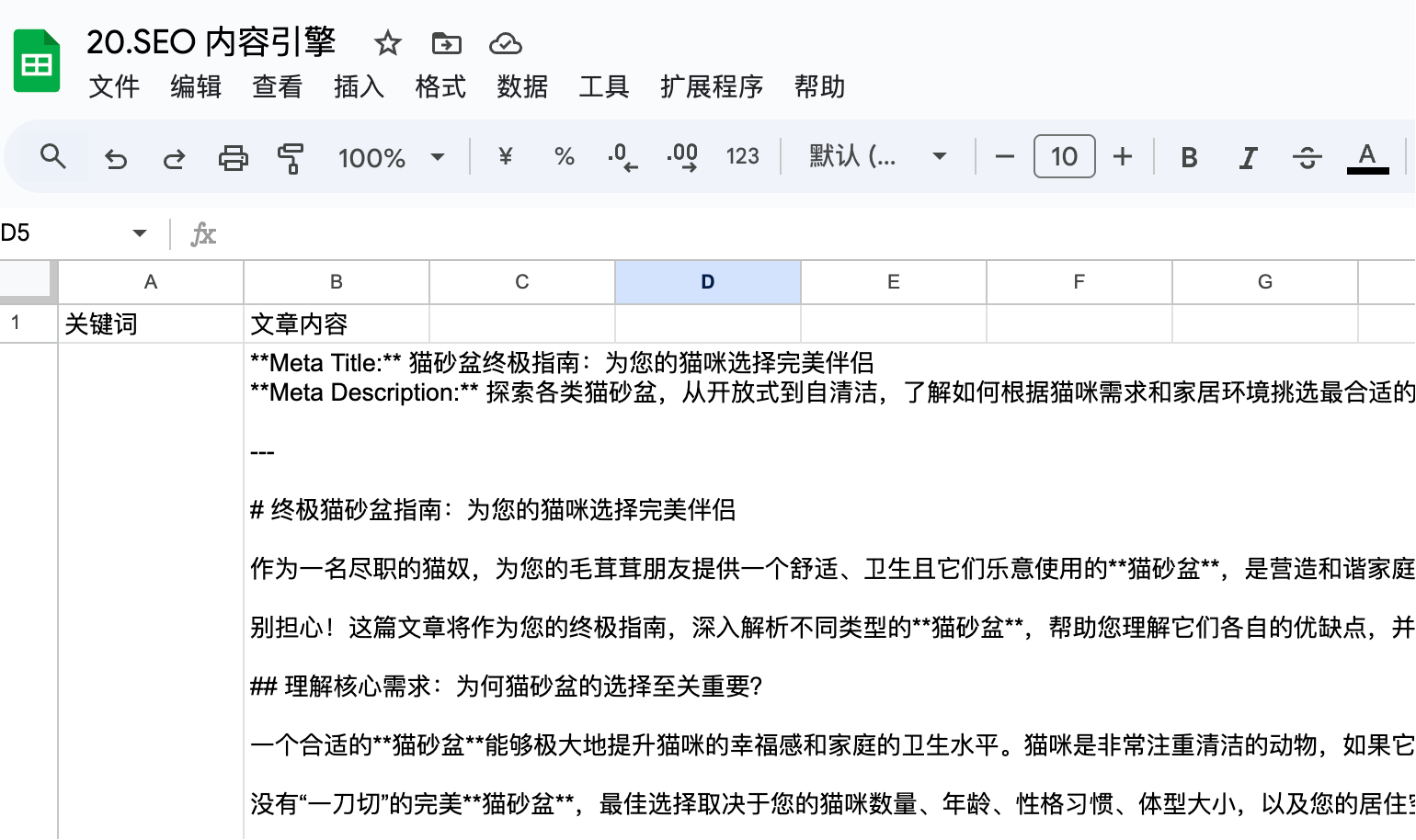
Task: Open the 默认 font dropdown
Action: click(x=878, y=156)
